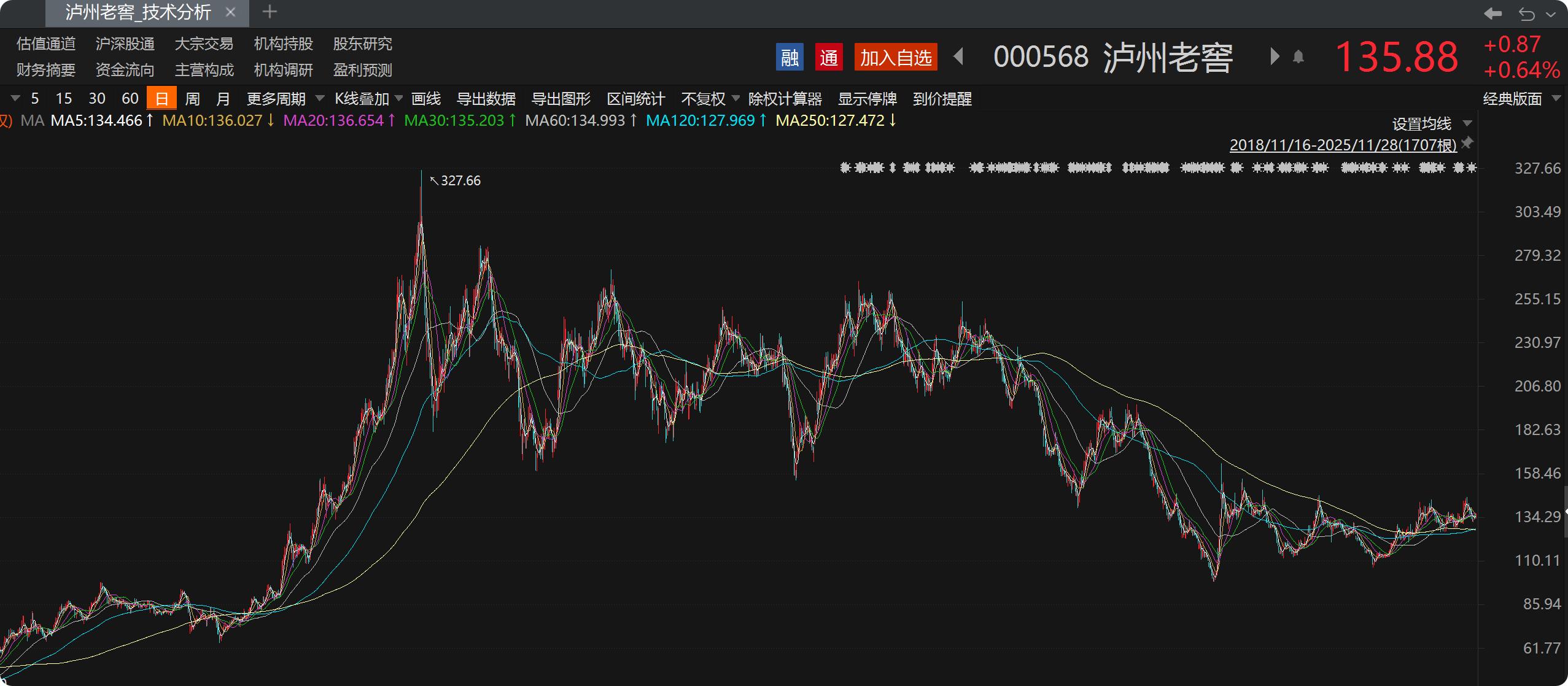The width and height of the screenshot is (1568, 686).
Task: Click the 加入自选 button
Action: (x=895, y=58)
